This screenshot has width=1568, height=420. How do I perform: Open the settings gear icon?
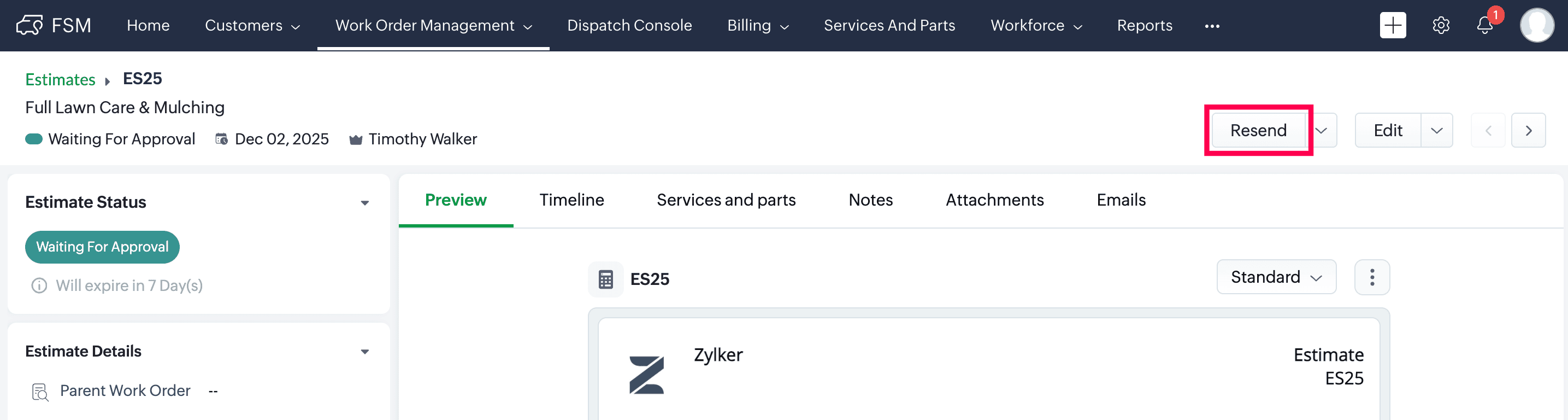click(x=1440, y=26)
